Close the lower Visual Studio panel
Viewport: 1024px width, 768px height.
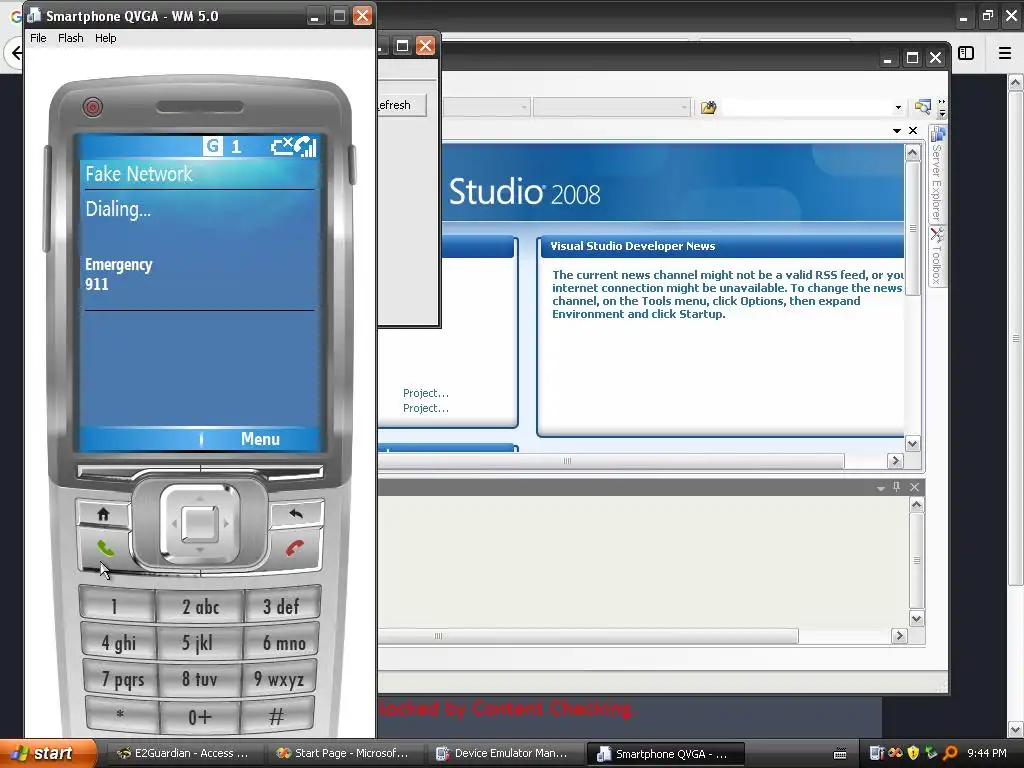914,487
